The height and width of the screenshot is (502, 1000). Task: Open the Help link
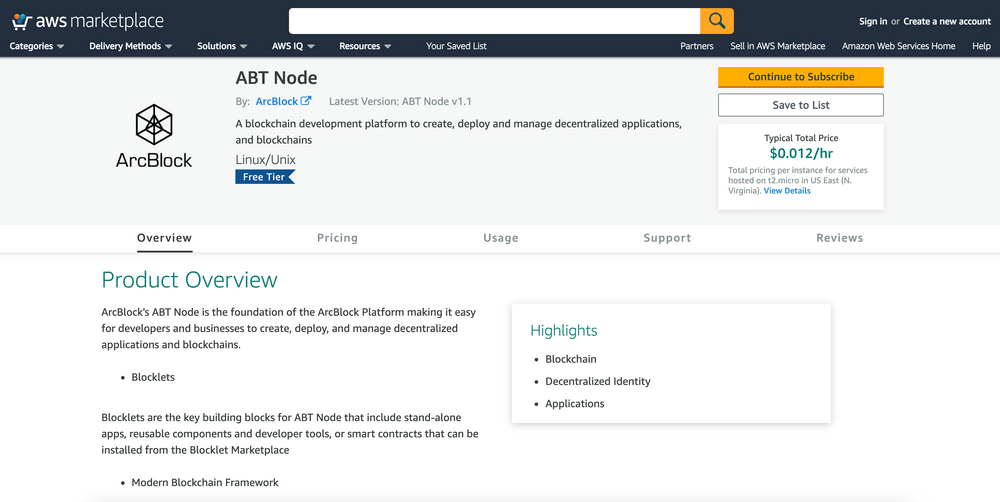click(x=982, y=46)
